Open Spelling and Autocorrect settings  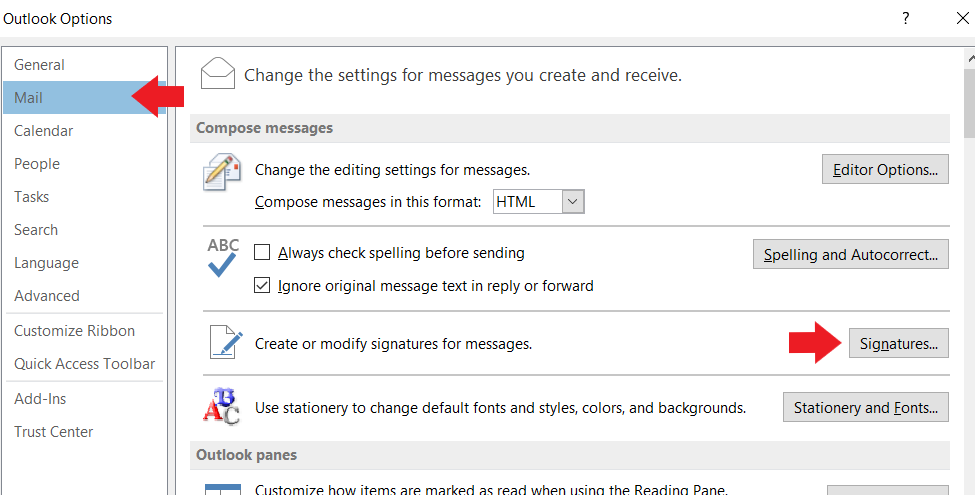[x=851, y=254]
